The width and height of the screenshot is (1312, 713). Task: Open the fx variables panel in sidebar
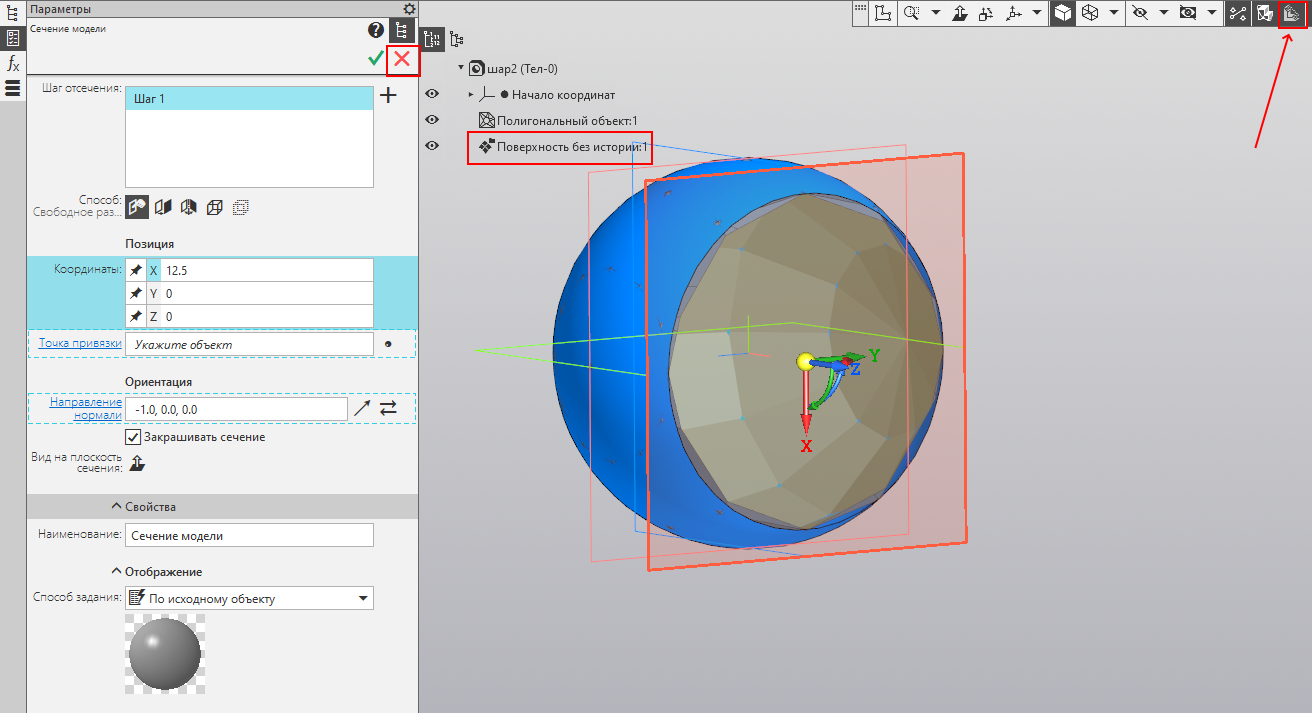click(13, 63)
